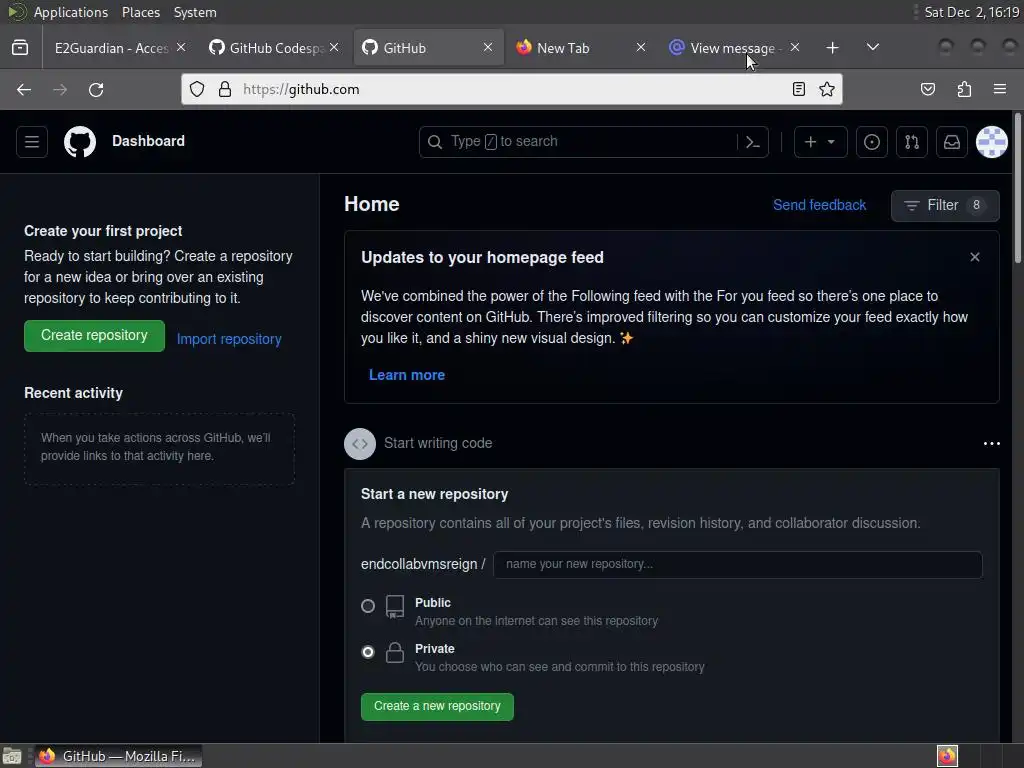Open the feed Filter button
Image resolution: width=1024 pixels, height=768 pixels.
point(945,206)
